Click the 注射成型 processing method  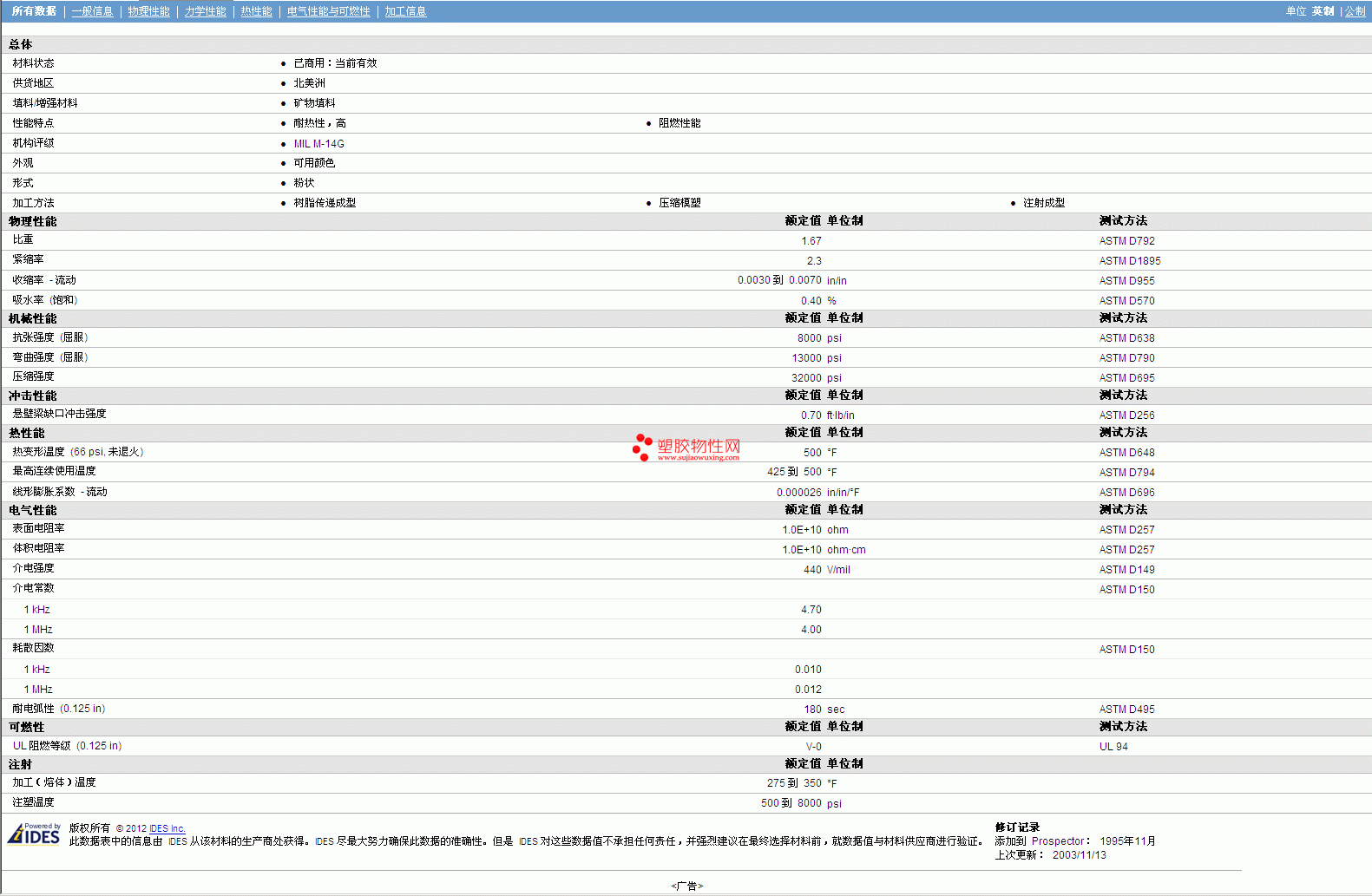coord(1044,203)
